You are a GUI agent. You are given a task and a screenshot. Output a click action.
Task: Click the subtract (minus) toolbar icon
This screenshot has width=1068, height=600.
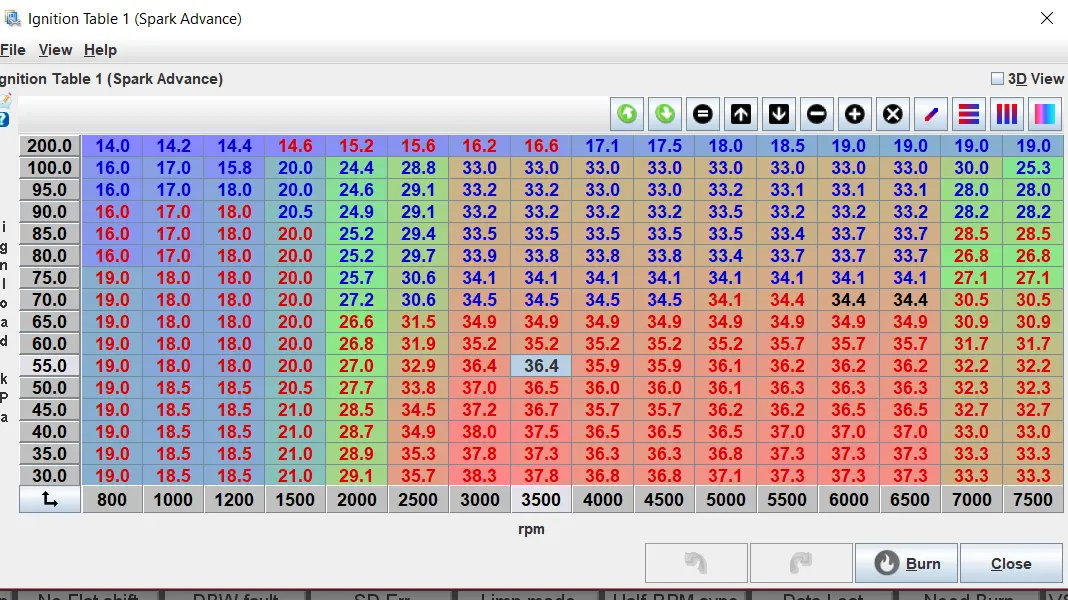point(817,114)
